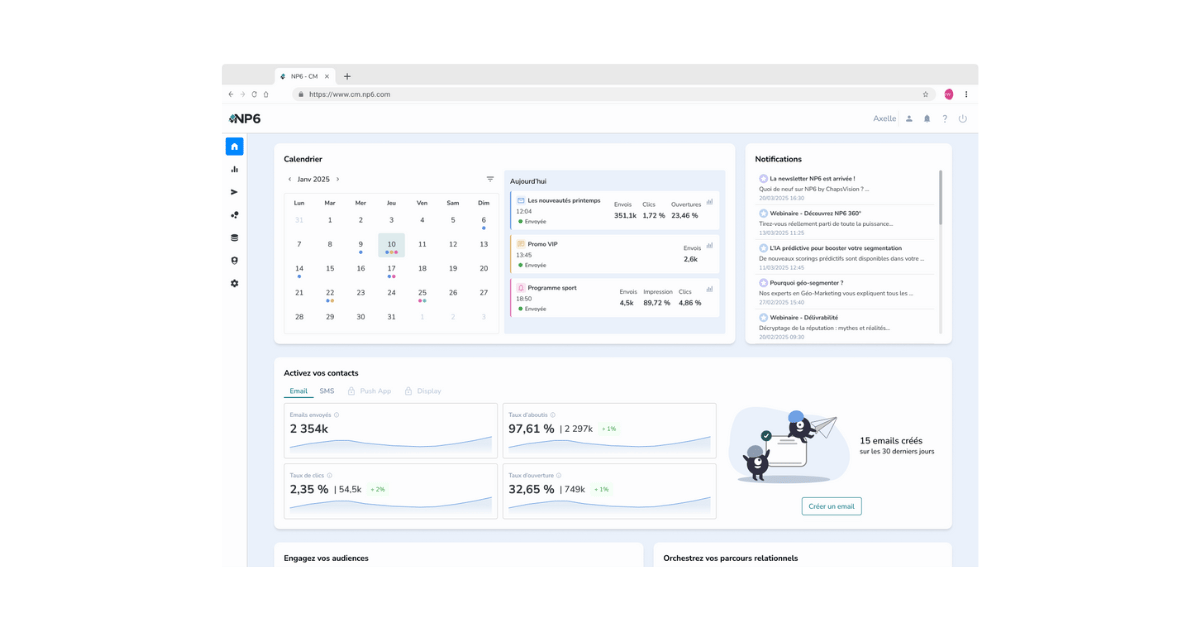This screenshot has height=630, width=1200.
Task: Select highlighted day 10 in calendar
Action: coord(391,245)
